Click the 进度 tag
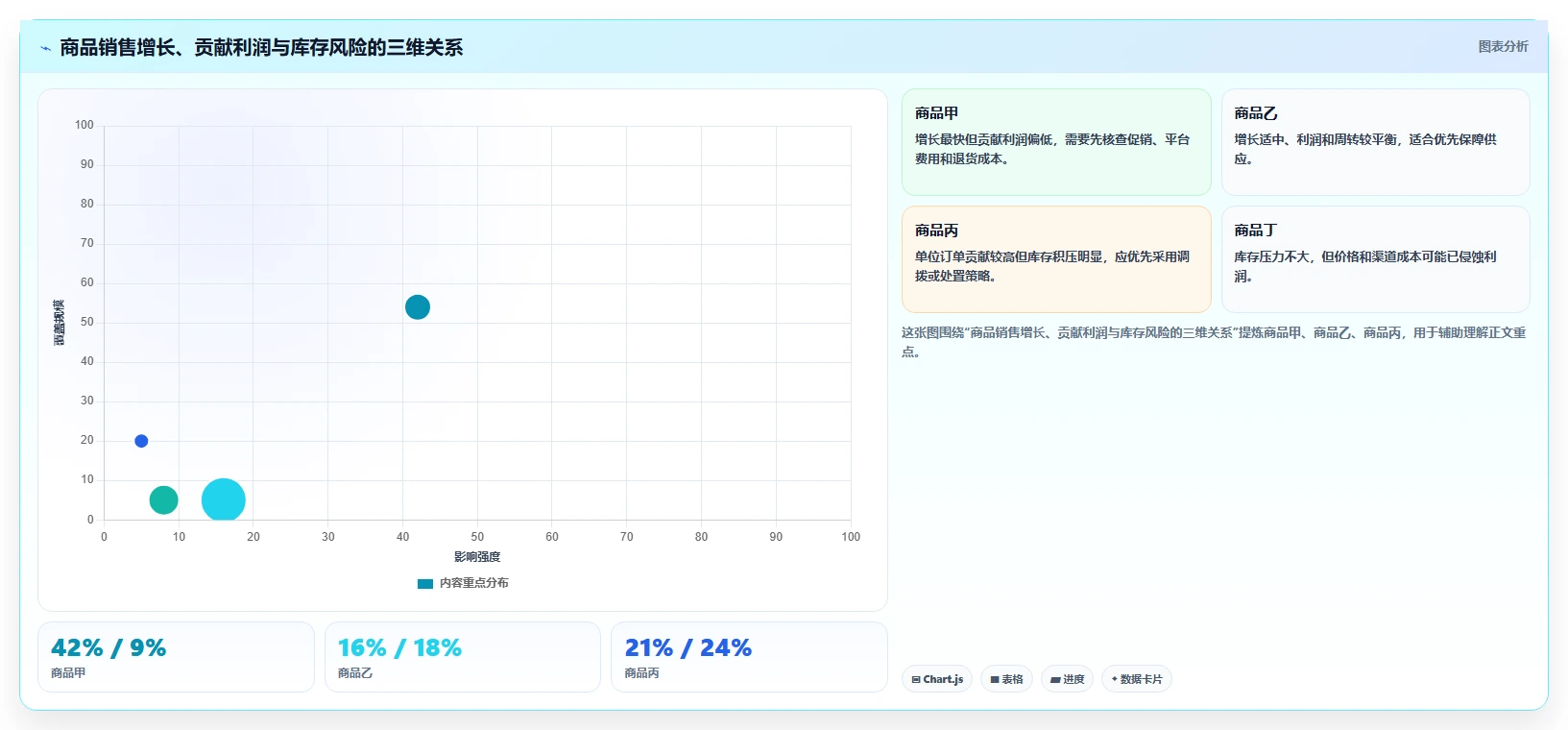1568x730 pixels. point(1067,679)
